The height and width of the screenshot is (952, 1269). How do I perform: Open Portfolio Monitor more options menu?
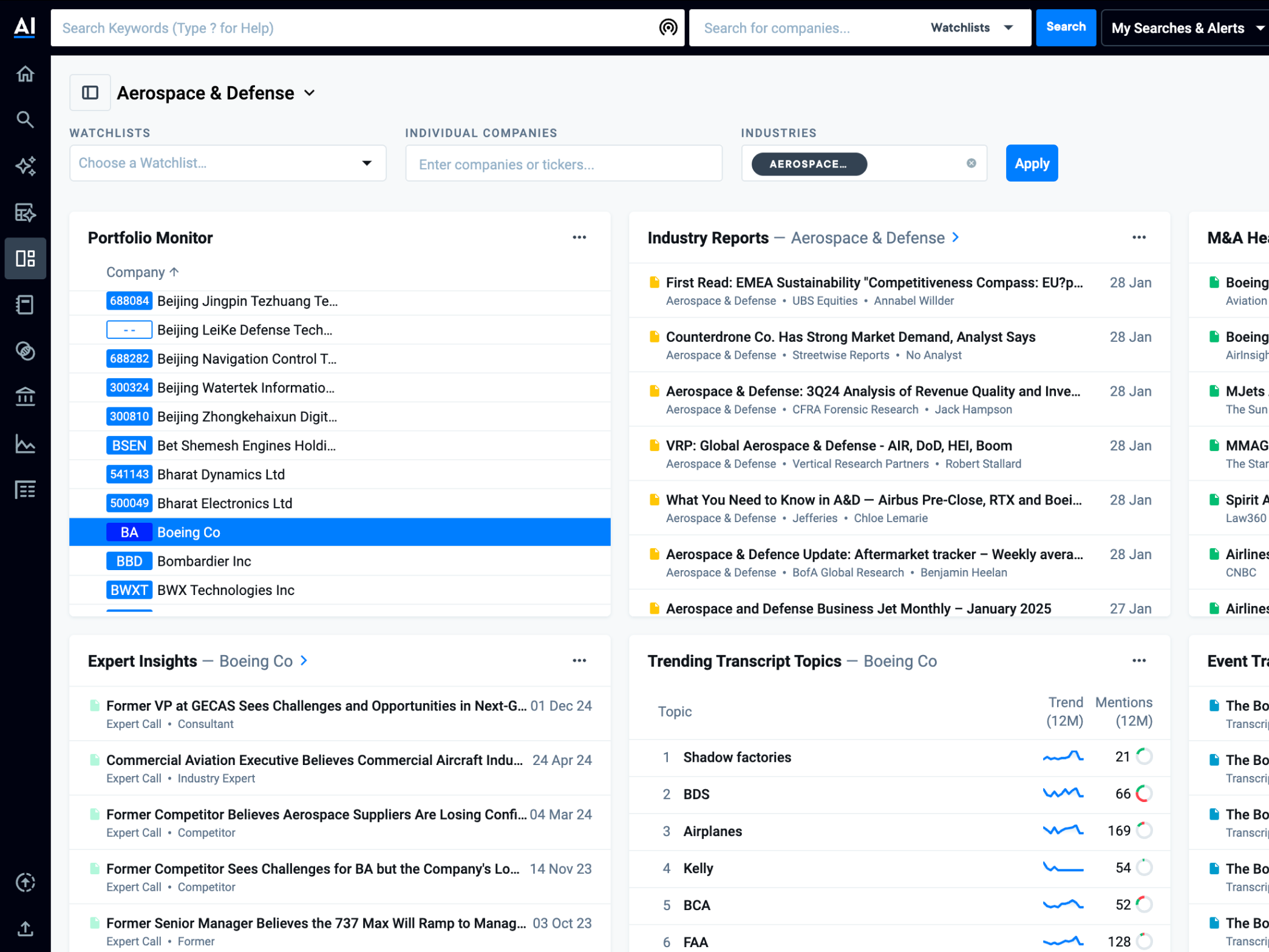click(579, 237)
